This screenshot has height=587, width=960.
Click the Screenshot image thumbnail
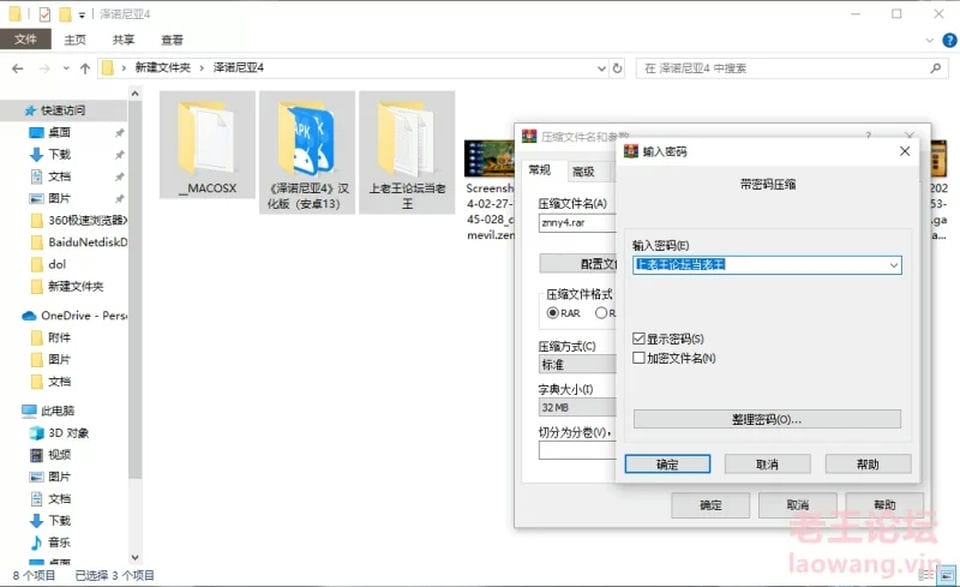point(489,159)
